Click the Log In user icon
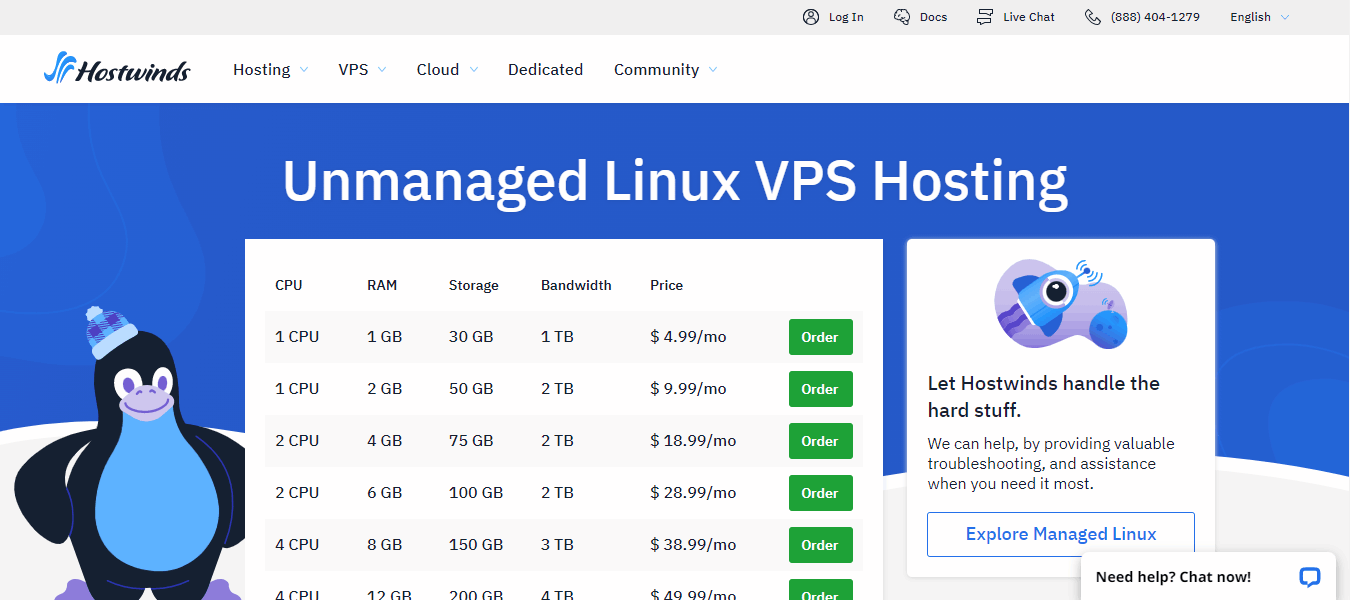The width and height of the screenshot is (1350, 600). tap(811, 17)
